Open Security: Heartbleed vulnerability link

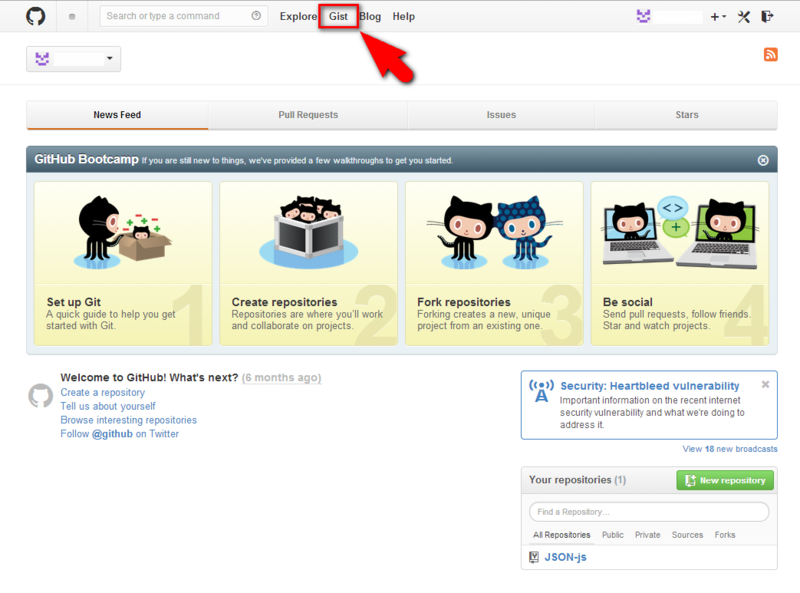[x=649, y=386]
